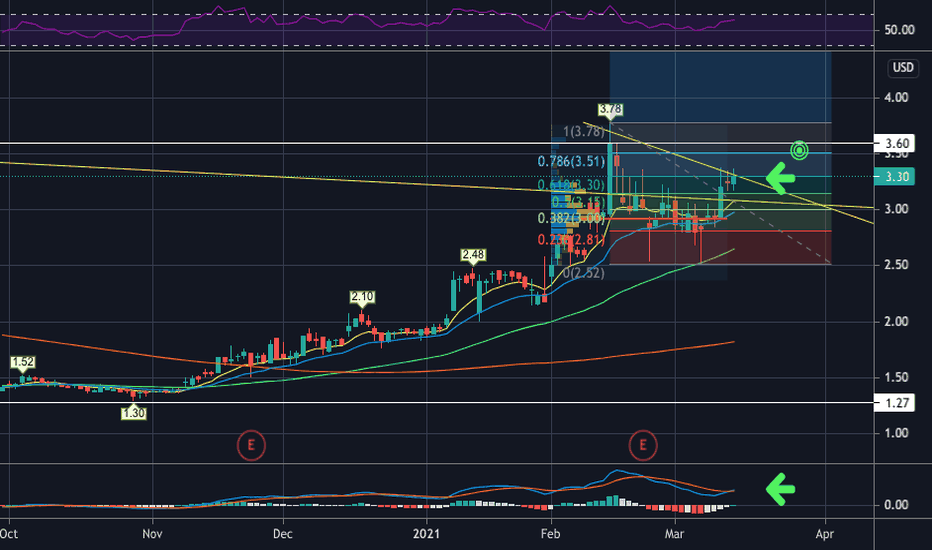Screen dimensions: 932x550
Task: Click the 1.52 price callout
Action: [x=23, y=362]
